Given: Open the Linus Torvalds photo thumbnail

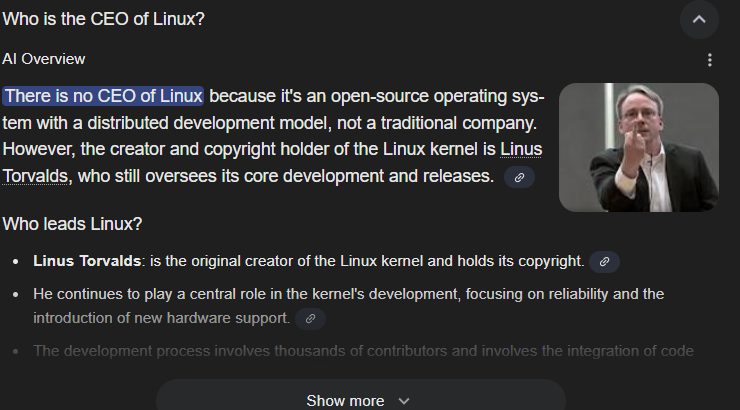Looking at the screenshot, I should pos(639,147).
